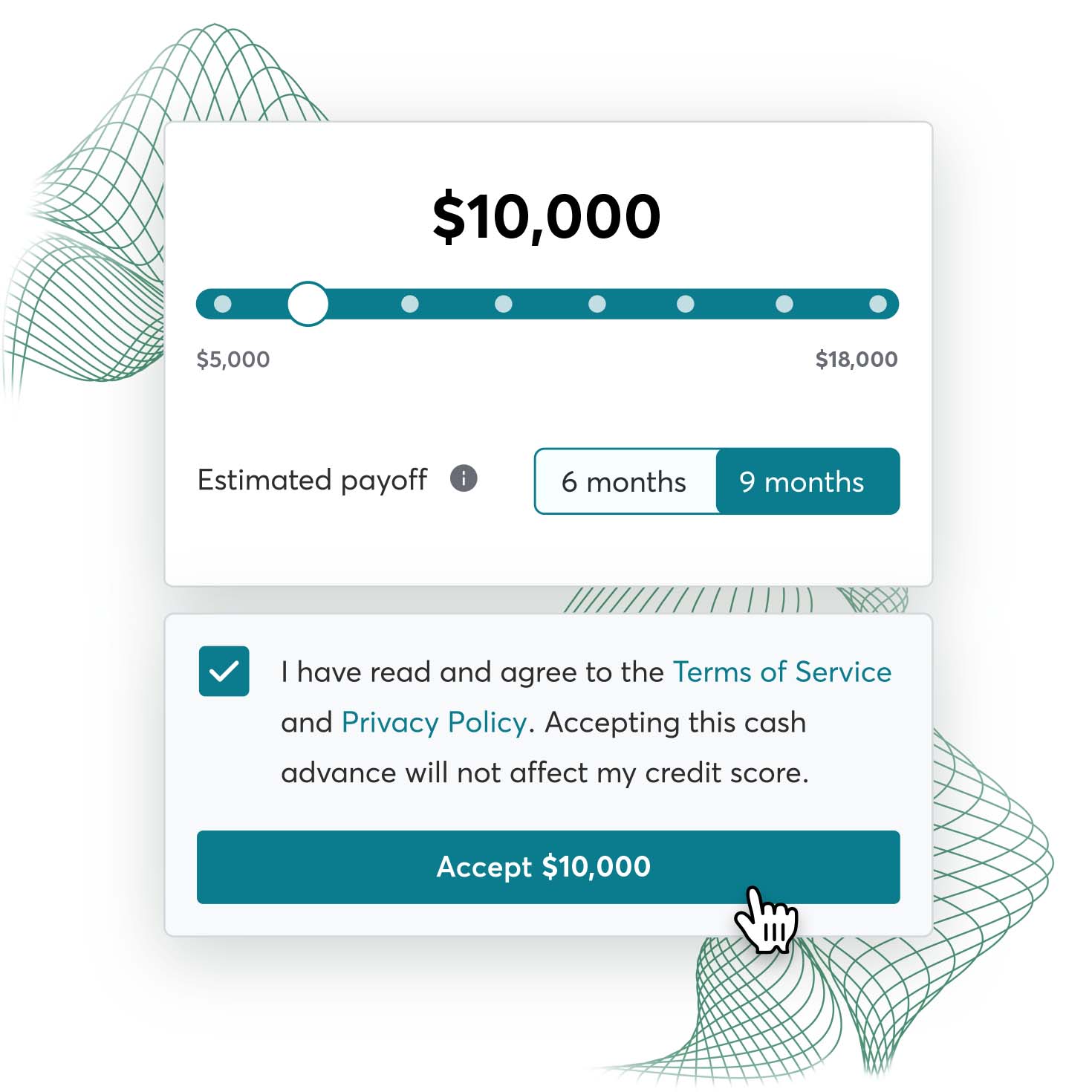Set slider to the sixth stop dot
The image size is (1092, 1092).
pos(686,304)
